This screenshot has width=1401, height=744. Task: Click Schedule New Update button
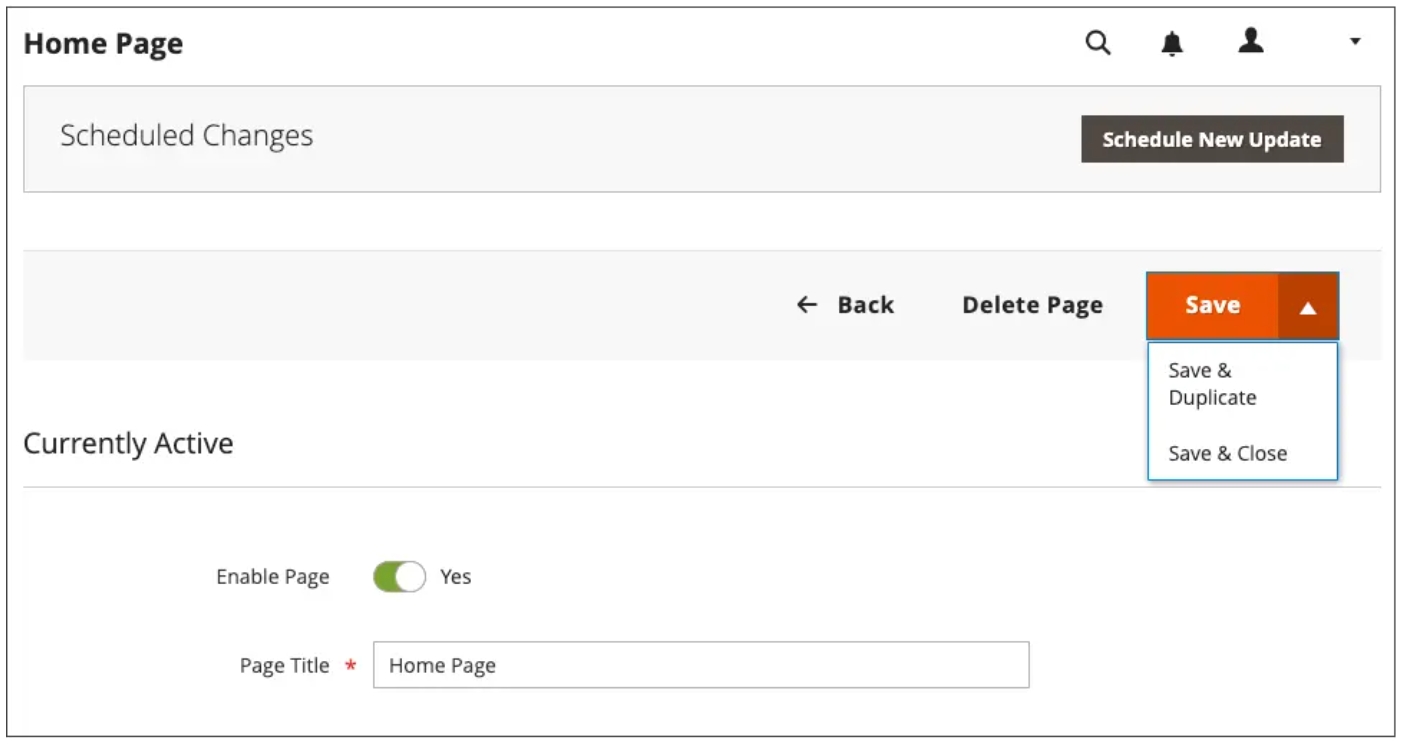point(1212,139)
